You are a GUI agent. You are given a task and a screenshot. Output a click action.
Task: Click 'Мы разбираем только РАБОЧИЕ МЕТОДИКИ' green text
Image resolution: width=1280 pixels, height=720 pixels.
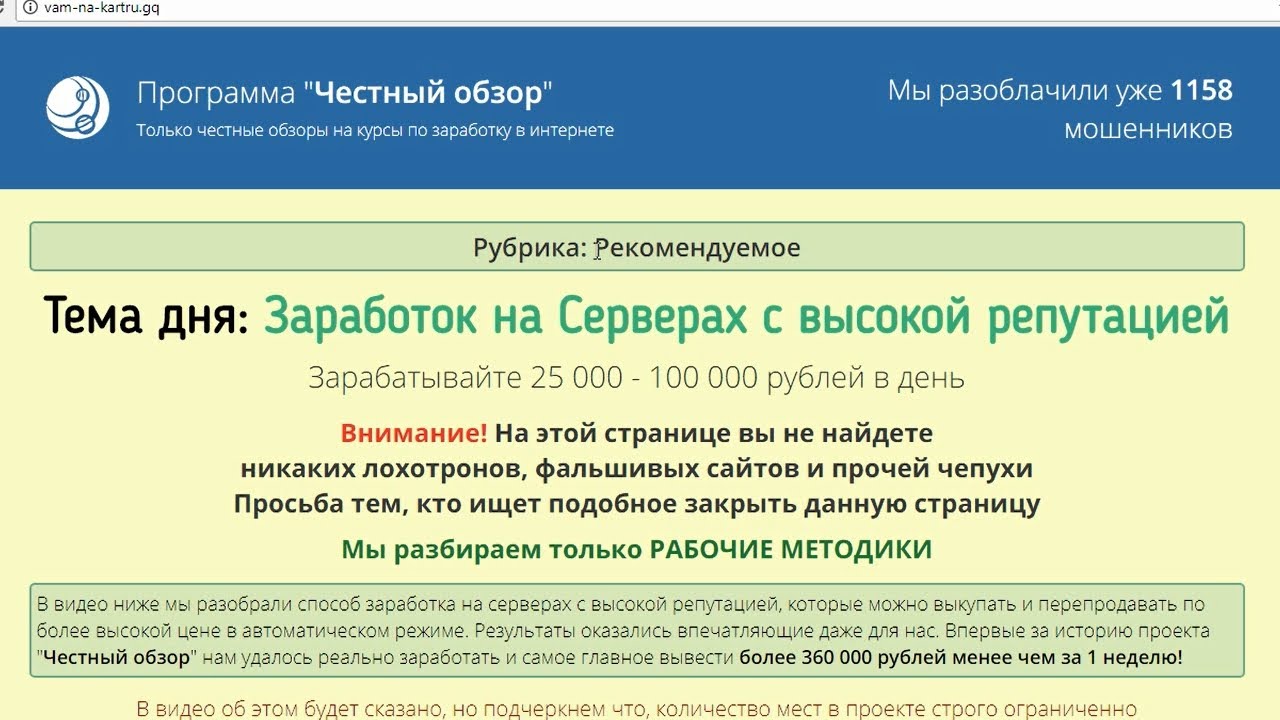(637, 549)
